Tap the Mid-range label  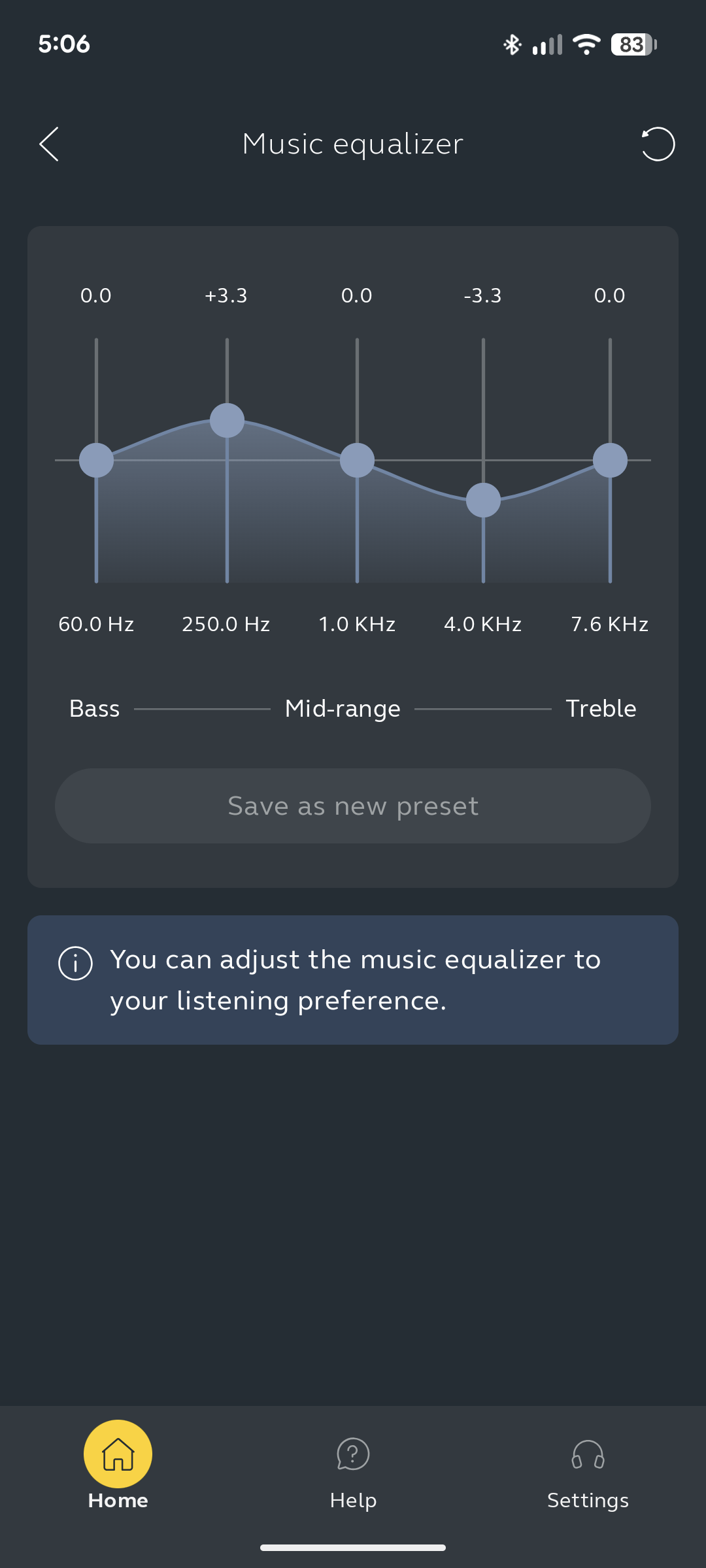(343, 709)
